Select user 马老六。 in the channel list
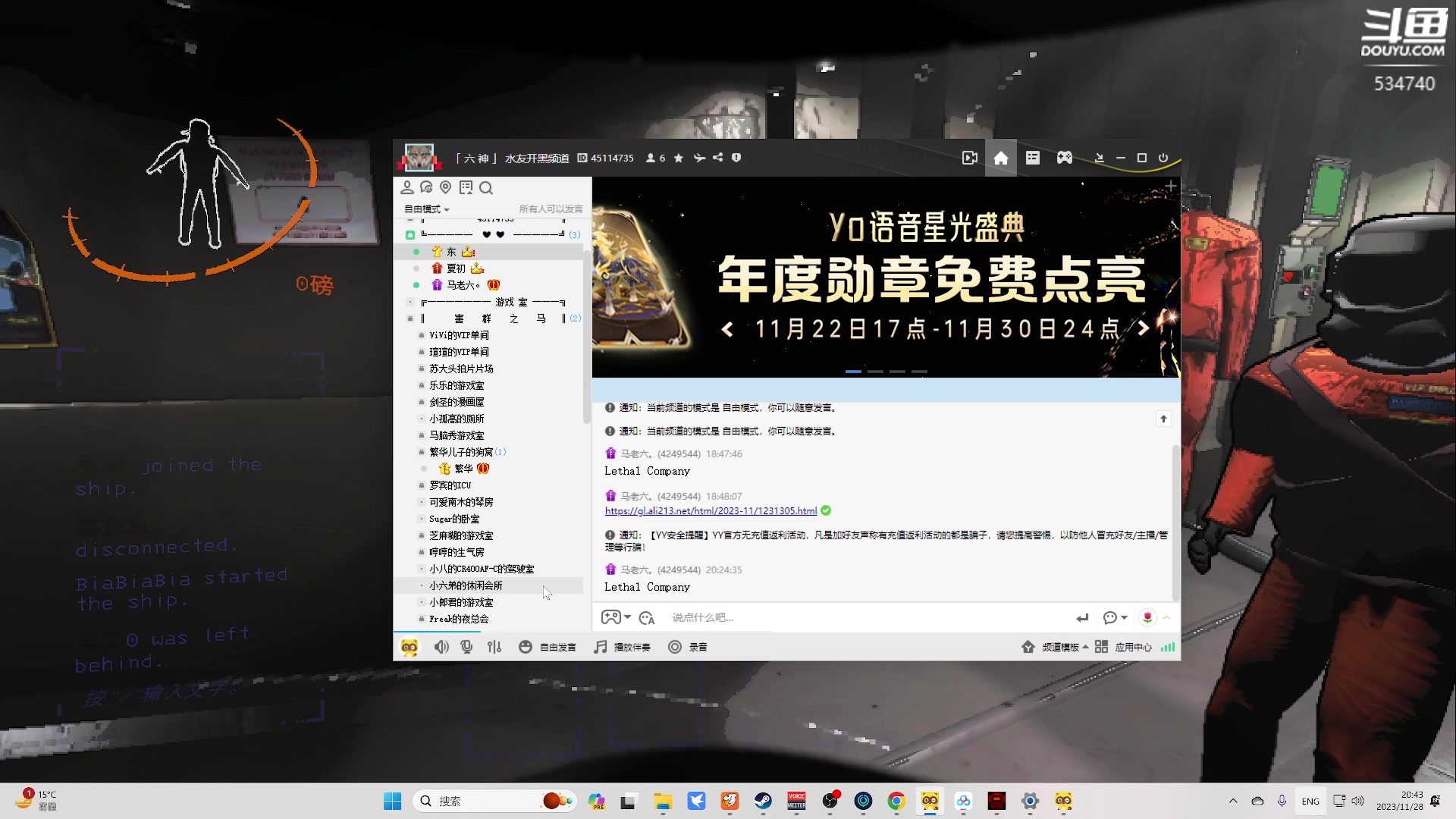1456x819 pixels. [x=464, y=285]
